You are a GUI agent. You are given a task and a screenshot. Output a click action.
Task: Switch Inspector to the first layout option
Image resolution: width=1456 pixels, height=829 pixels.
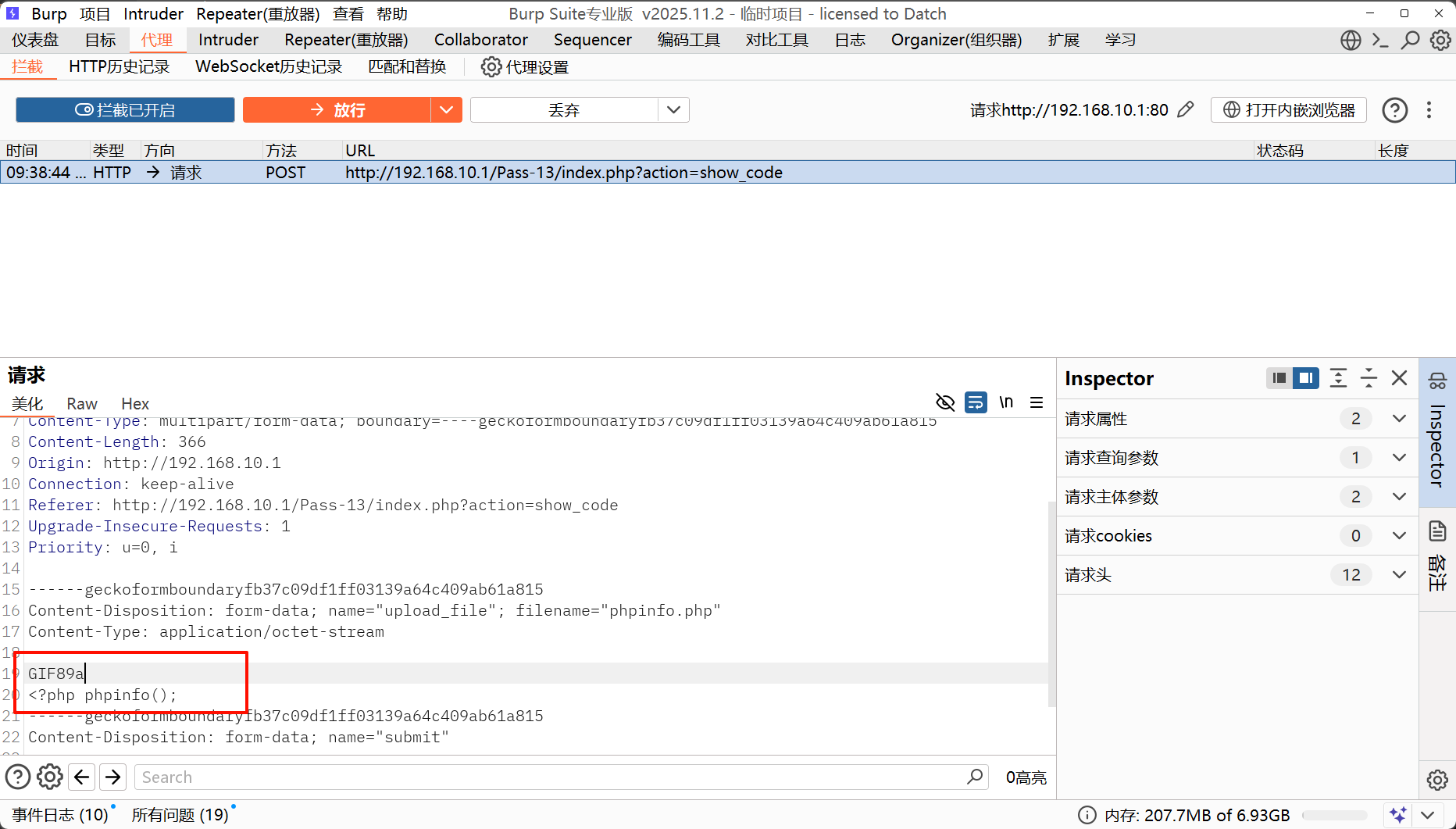(x=1279, y=378)
